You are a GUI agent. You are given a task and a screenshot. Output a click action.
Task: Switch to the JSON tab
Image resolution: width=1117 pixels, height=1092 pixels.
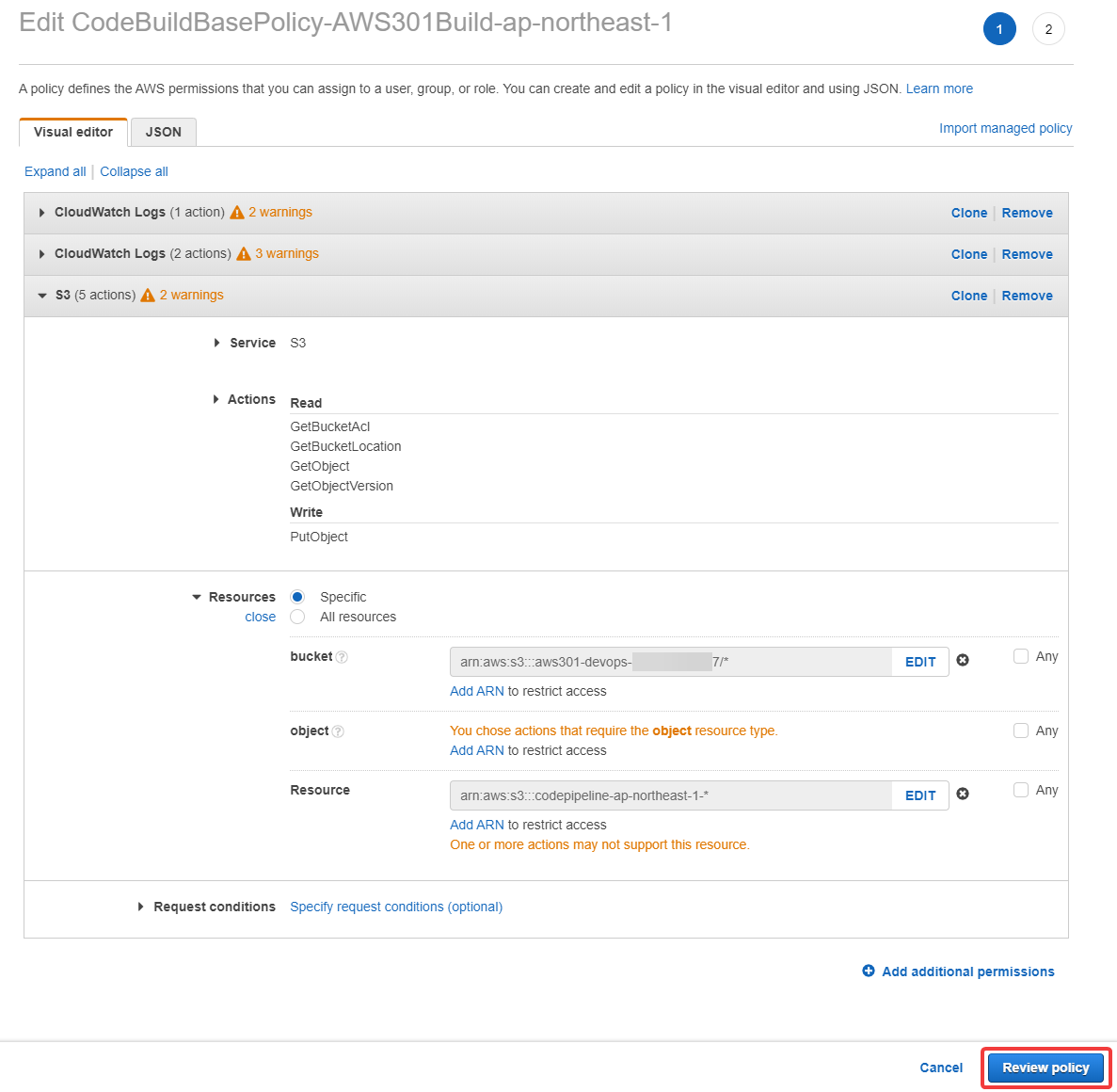click(164, 132)
